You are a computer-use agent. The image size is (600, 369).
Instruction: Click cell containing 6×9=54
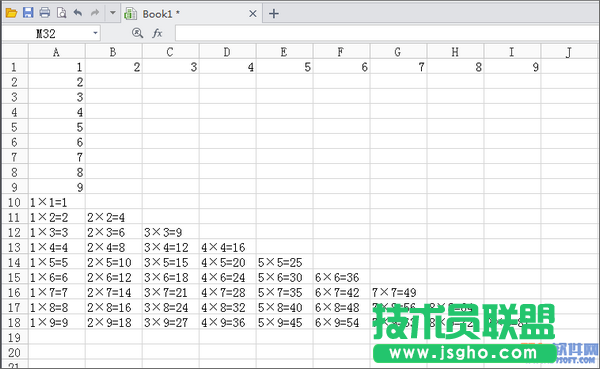[x=341, y=322]
